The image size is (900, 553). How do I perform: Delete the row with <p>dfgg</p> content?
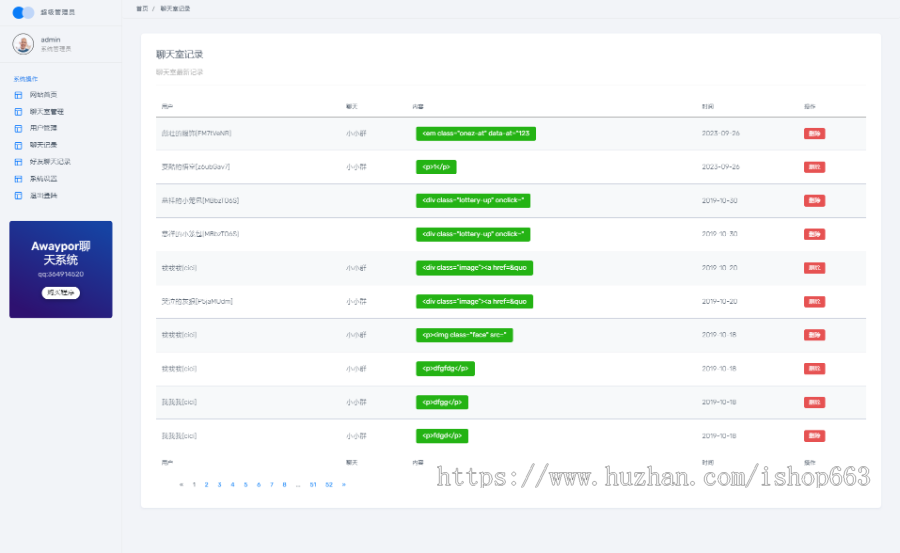[814, 402]
